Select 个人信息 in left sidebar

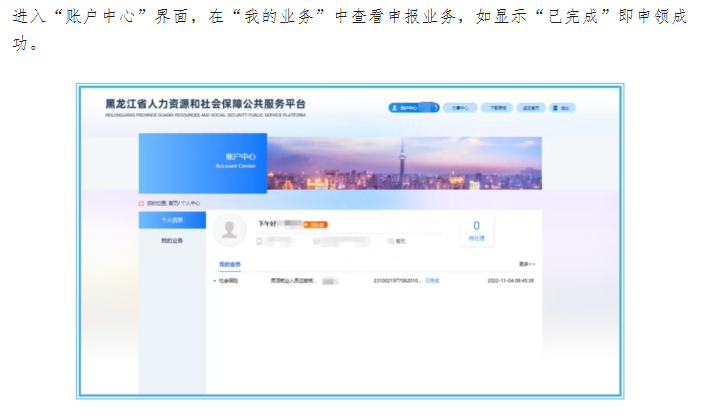[x=172, y=220]
